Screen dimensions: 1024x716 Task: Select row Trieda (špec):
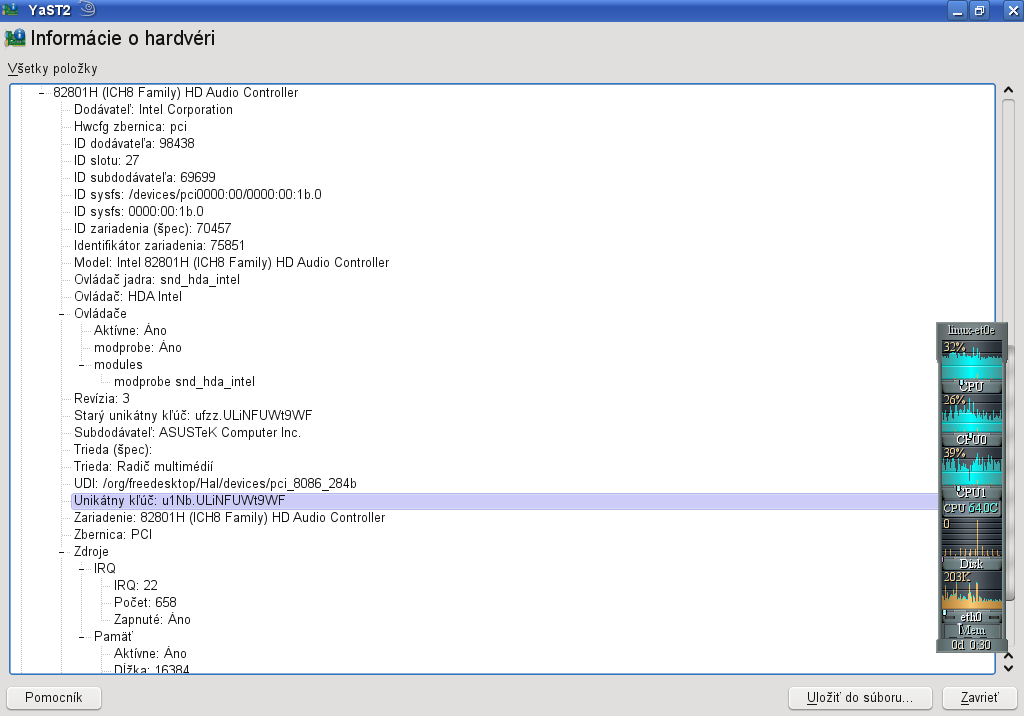click(x=112, y=449)
